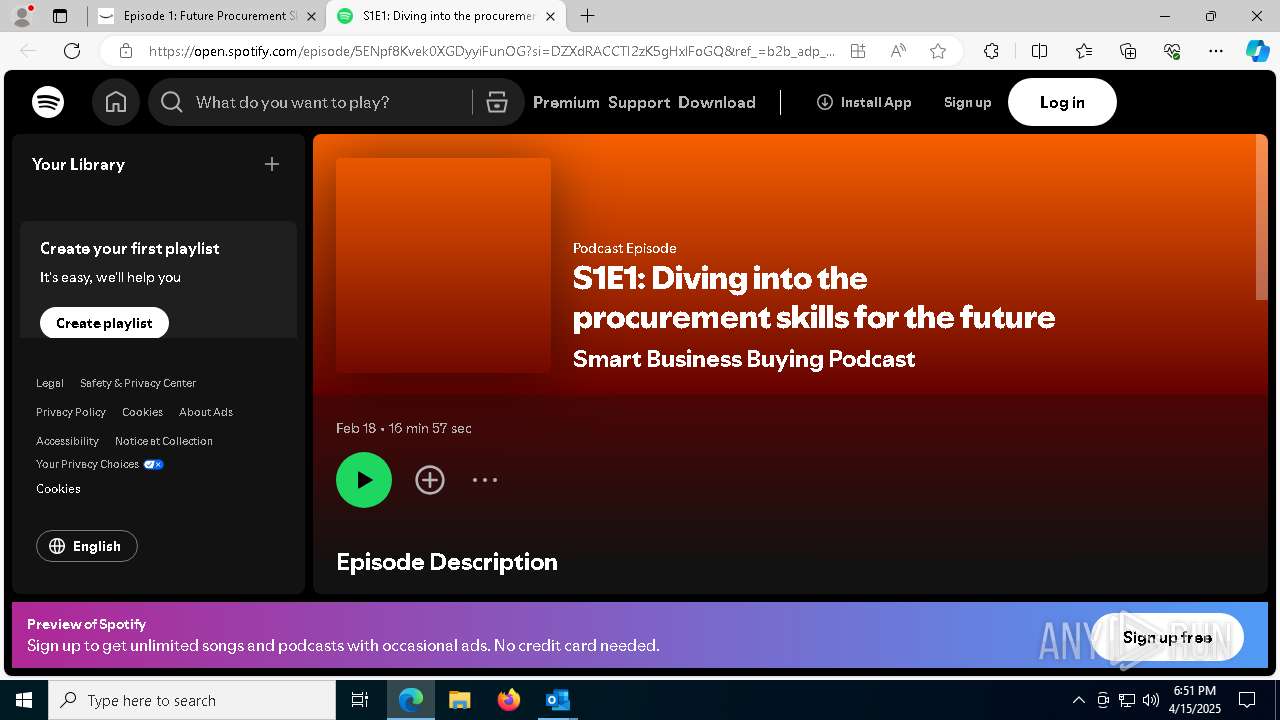Screen dimensions: 1280x720
Task: Open Browser essentials icon
Action: pyautogui.click(x=1172, y=51)
